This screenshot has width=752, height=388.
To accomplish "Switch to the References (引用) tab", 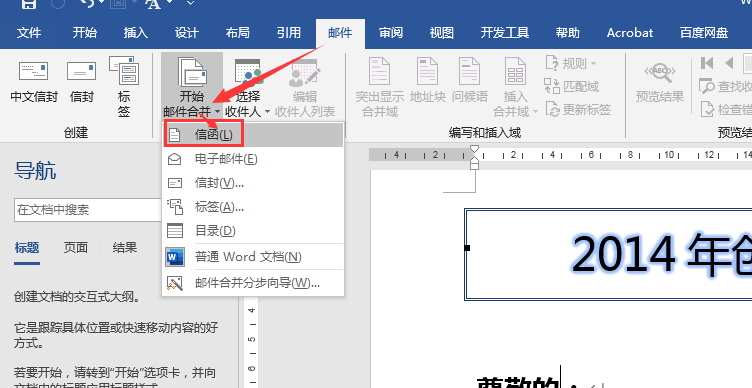I will pyautogui.click(x=289, y=33).
